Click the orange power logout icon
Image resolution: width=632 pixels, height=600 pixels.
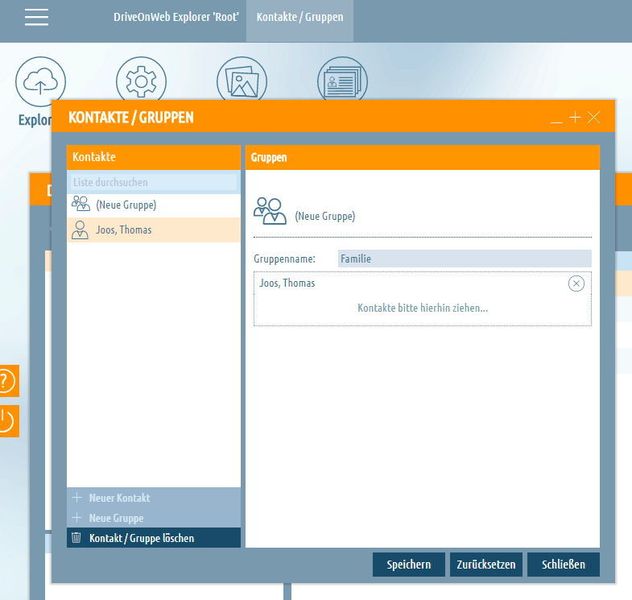click(9, 421)
